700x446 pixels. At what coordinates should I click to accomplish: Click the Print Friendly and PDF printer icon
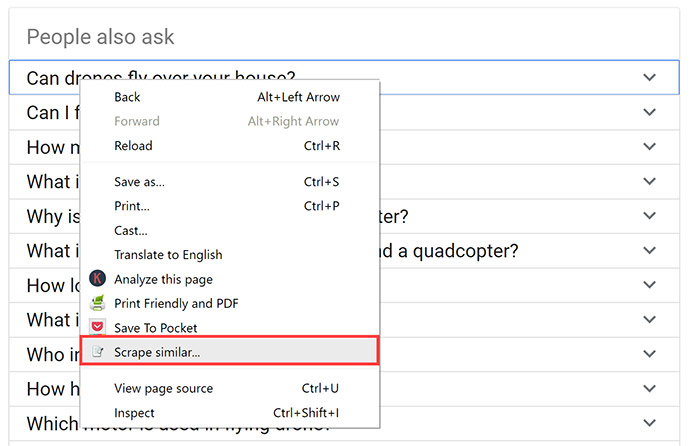point(97,303)
